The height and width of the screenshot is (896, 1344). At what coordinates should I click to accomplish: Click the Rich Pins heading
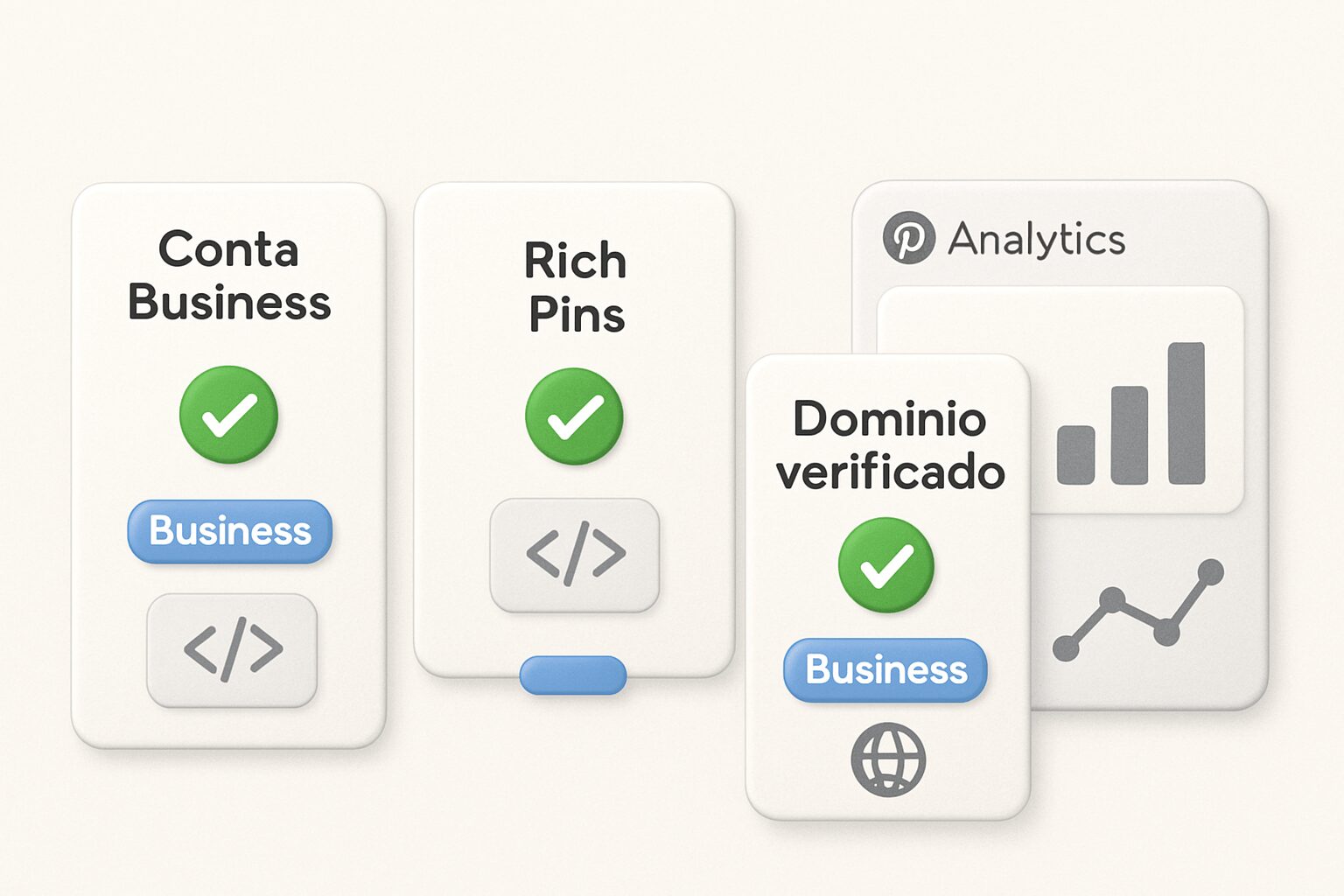tap(576, 287)
